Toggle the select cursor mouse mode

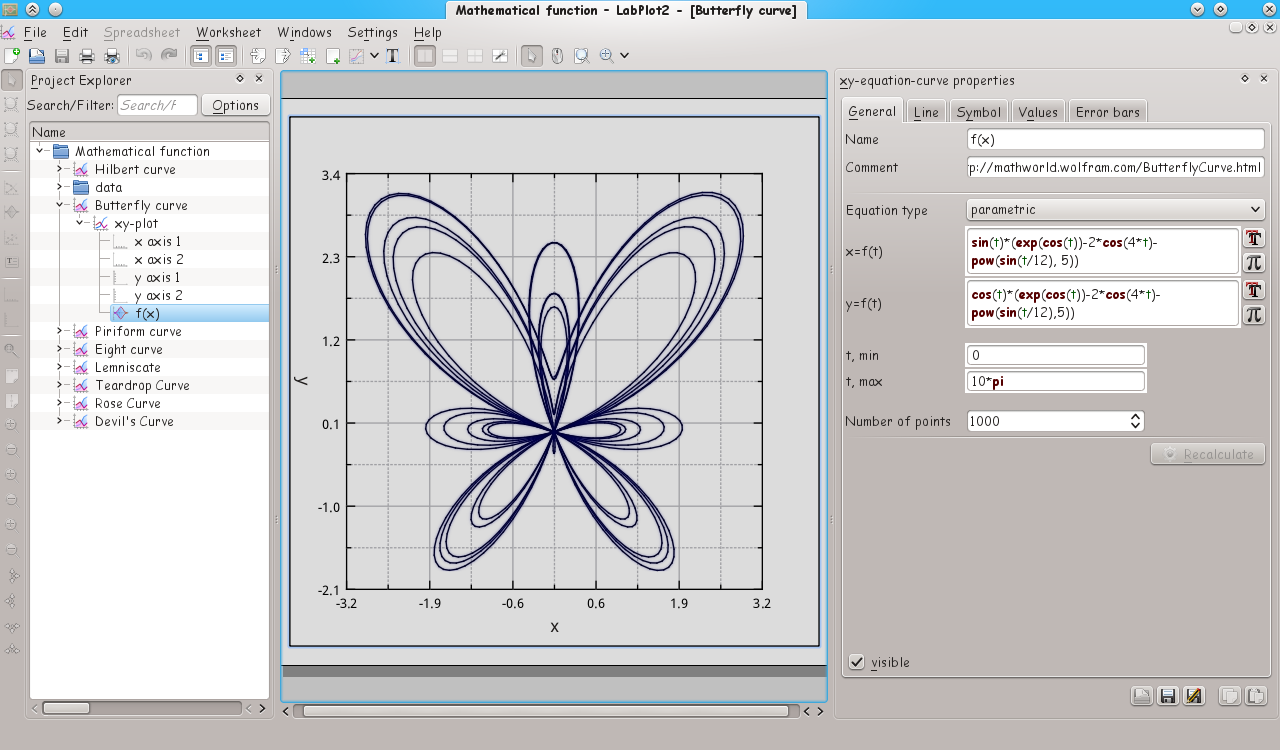coord(532,56)
